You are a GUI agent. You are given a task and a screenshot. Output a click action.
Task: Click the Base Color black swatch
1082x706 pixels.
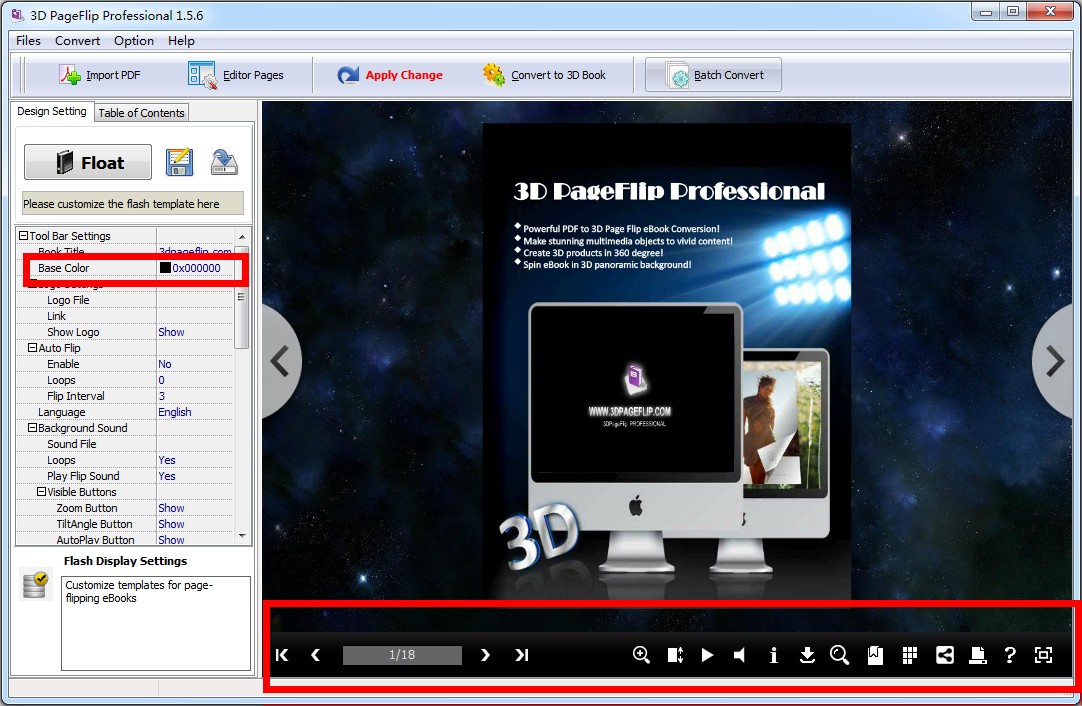tap(165, 268)
